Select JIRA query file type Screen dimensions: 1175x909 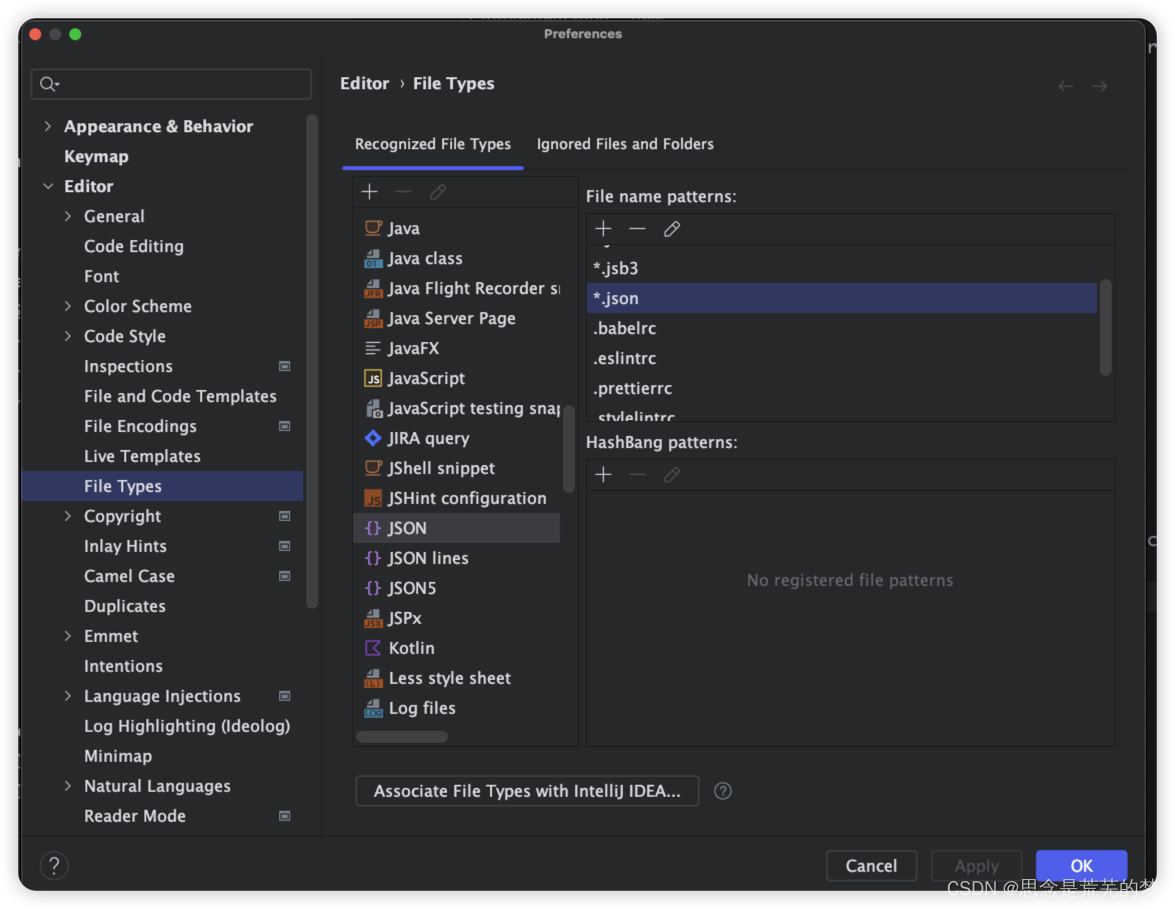click(428, 438)
